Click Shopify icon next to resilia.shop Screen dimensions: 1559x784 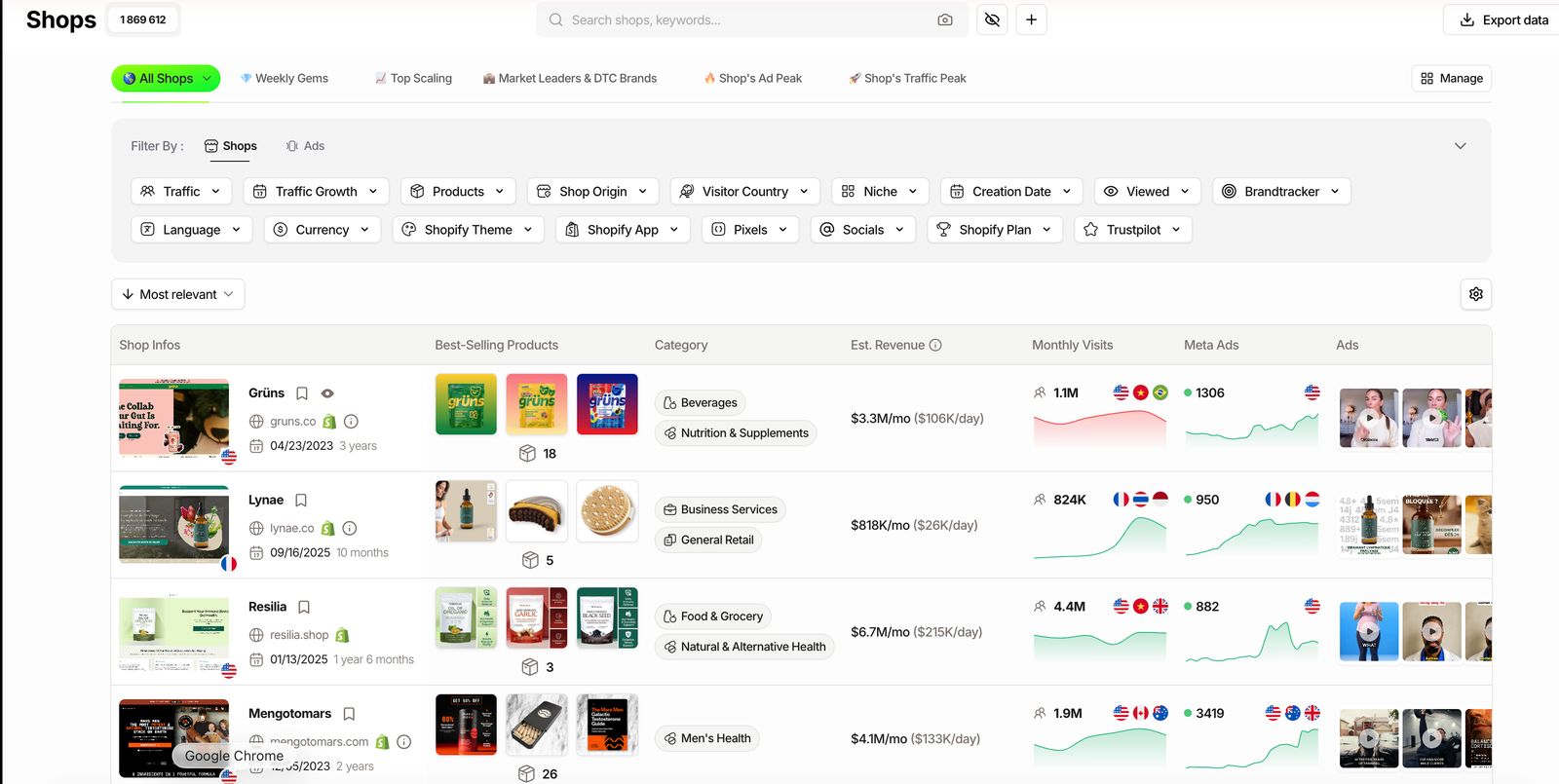(342, 635)
